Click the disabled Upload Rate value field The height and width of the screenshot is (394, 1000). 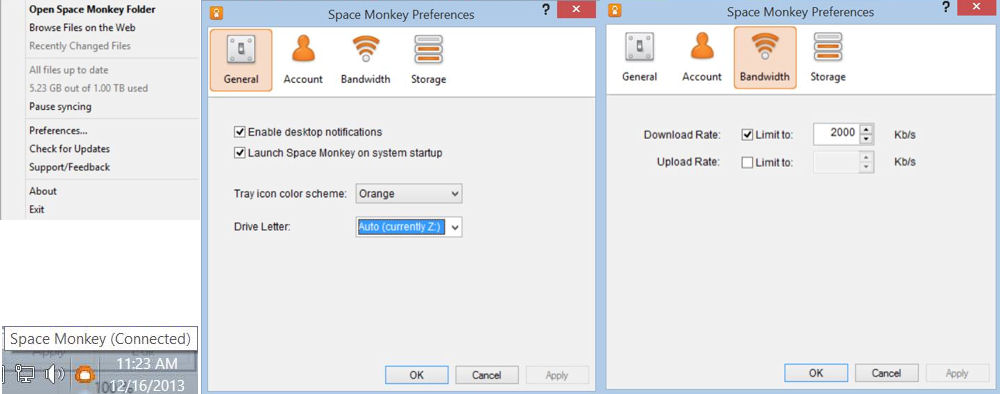[x=837, y=162]
